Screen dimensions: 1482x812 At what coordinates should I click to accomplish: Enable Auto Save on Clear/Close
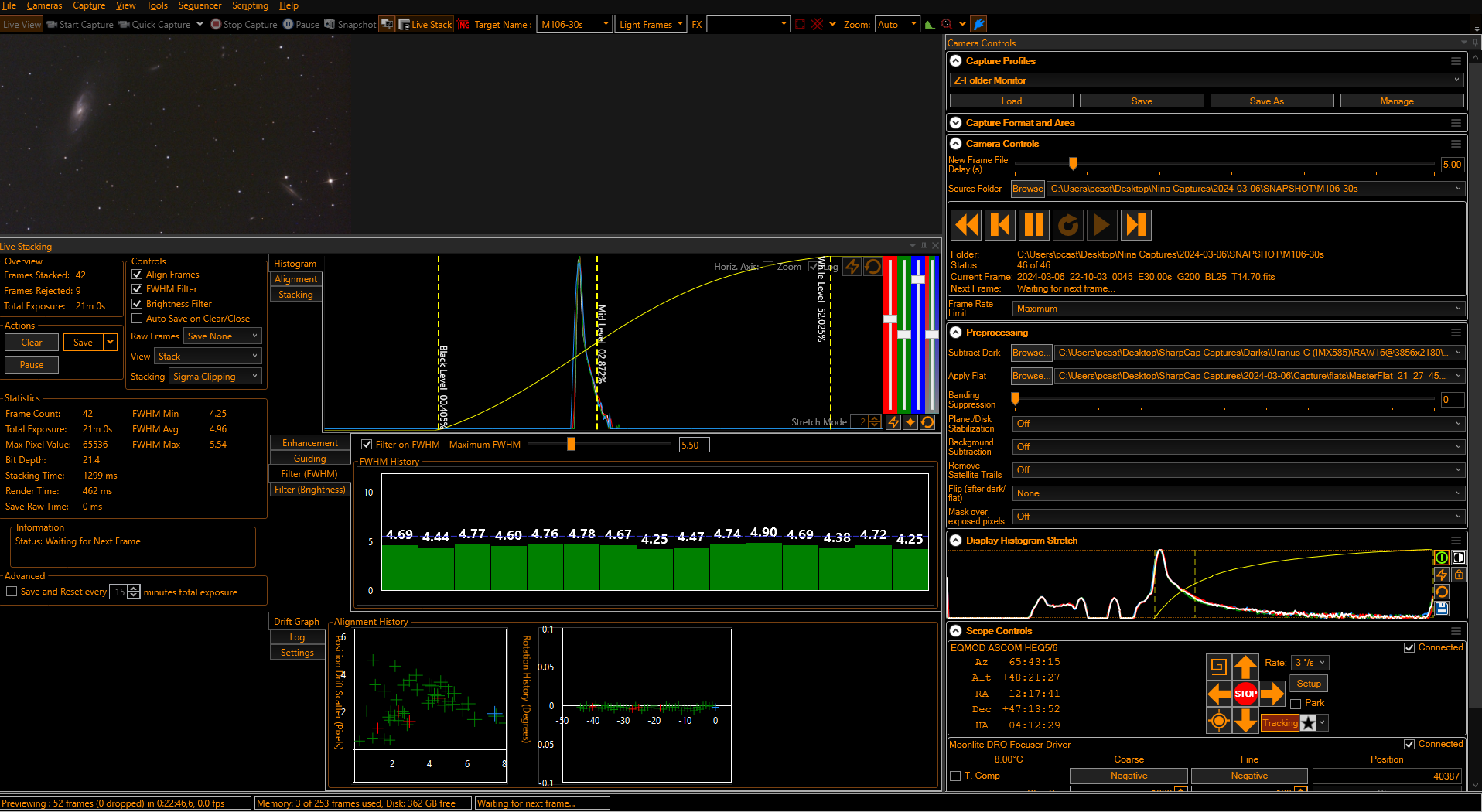click(137, 319)
